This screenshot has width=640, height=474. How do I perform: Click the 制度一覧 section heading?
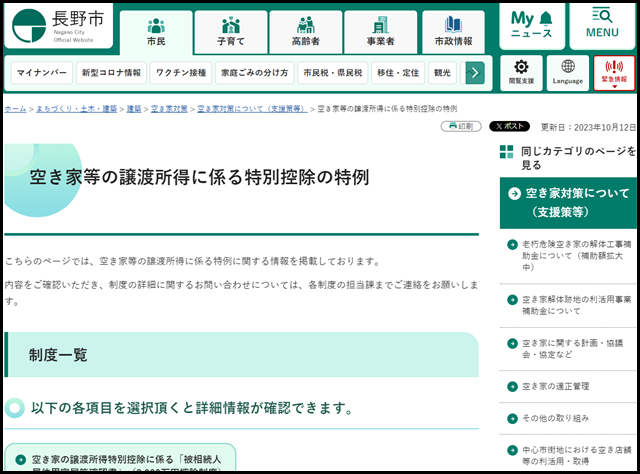[x=241, y=355]
